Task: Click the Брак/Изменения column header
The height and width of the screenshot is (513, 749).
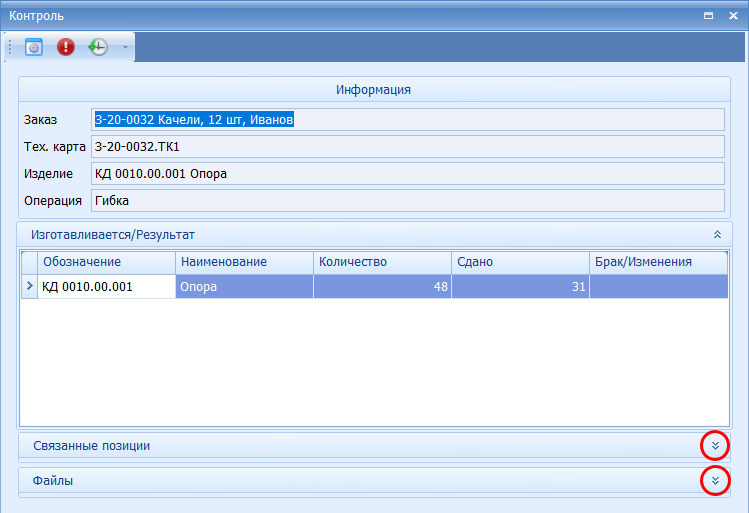Action: coord(658,262)
